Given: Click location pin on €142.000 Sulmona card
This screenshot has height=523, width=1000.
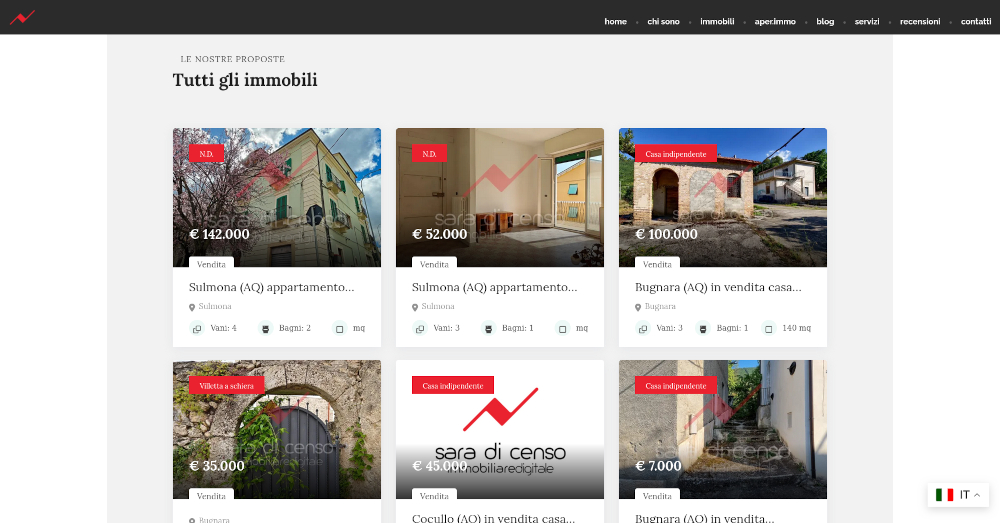Looking at the screenshot, I should click(x=192, y=307).
